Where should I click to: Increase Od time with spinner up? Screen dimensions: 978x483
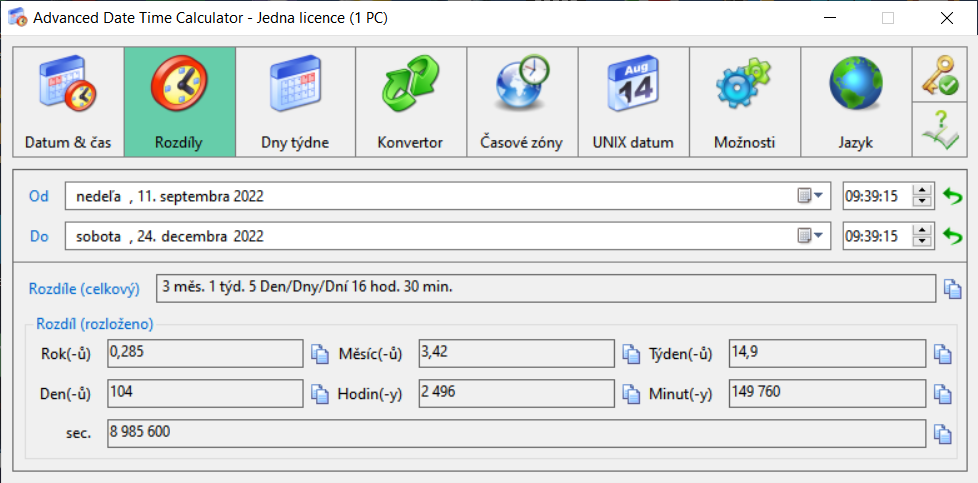(923, 190)
